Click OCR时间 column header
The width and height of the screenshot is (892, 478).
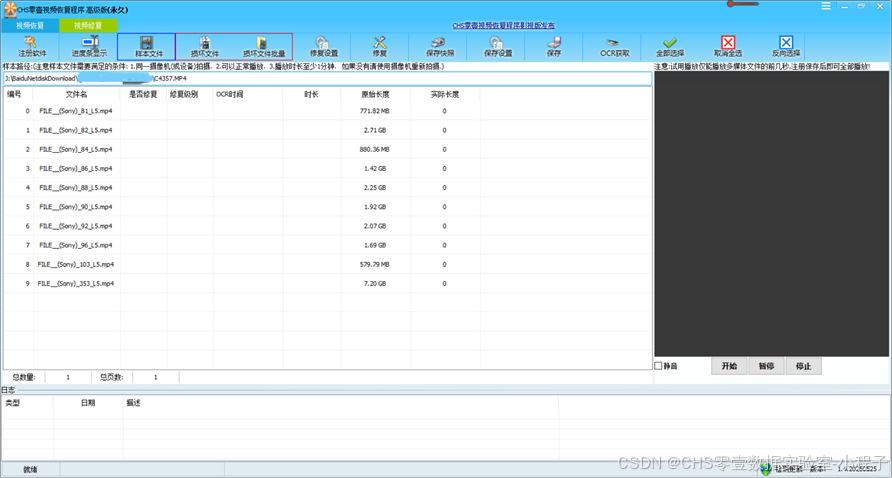point(230,94)
